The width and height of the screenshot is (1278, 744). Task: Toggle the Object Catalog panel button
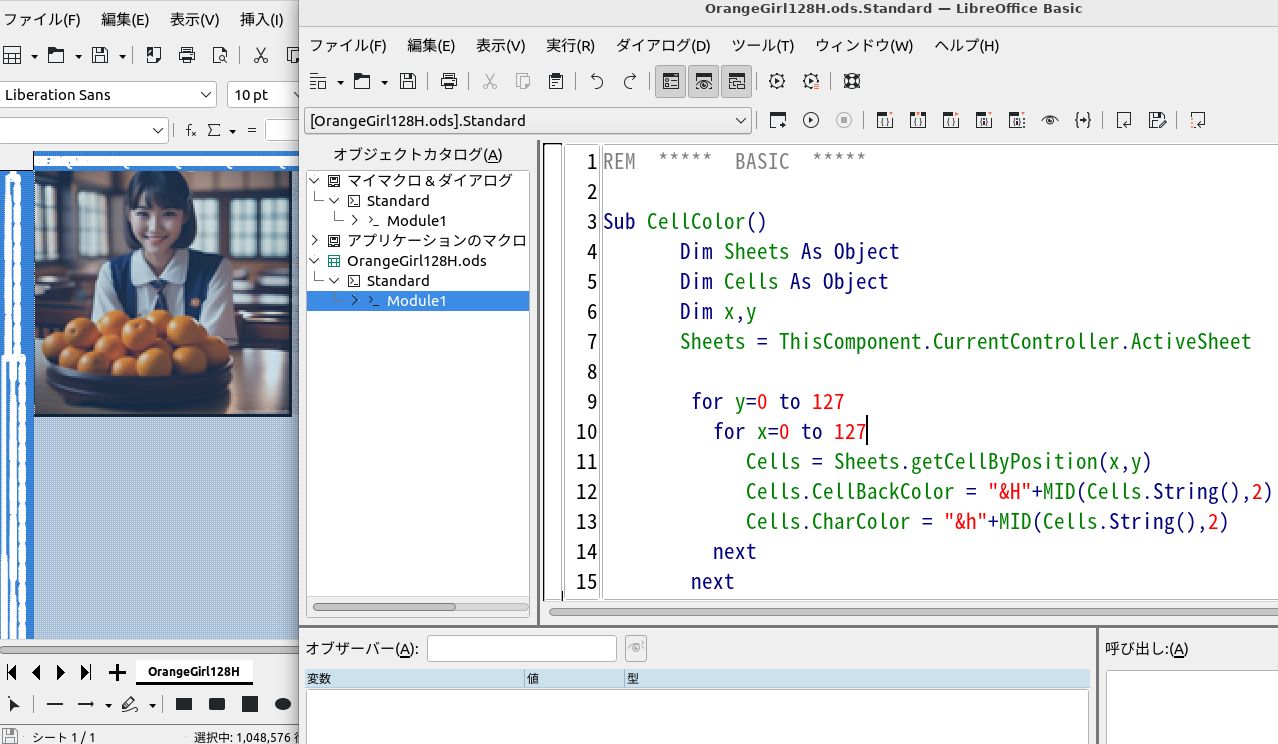tap(671, 81)
